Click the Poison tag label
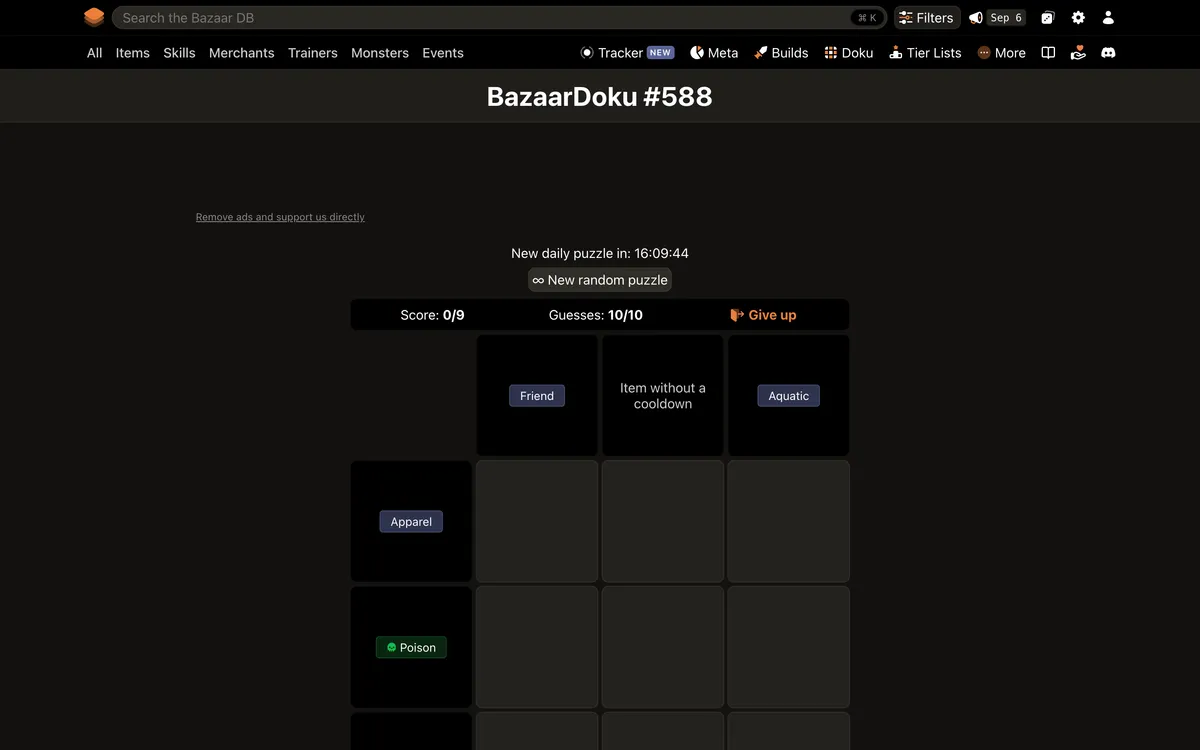 [x=411, y=648]
